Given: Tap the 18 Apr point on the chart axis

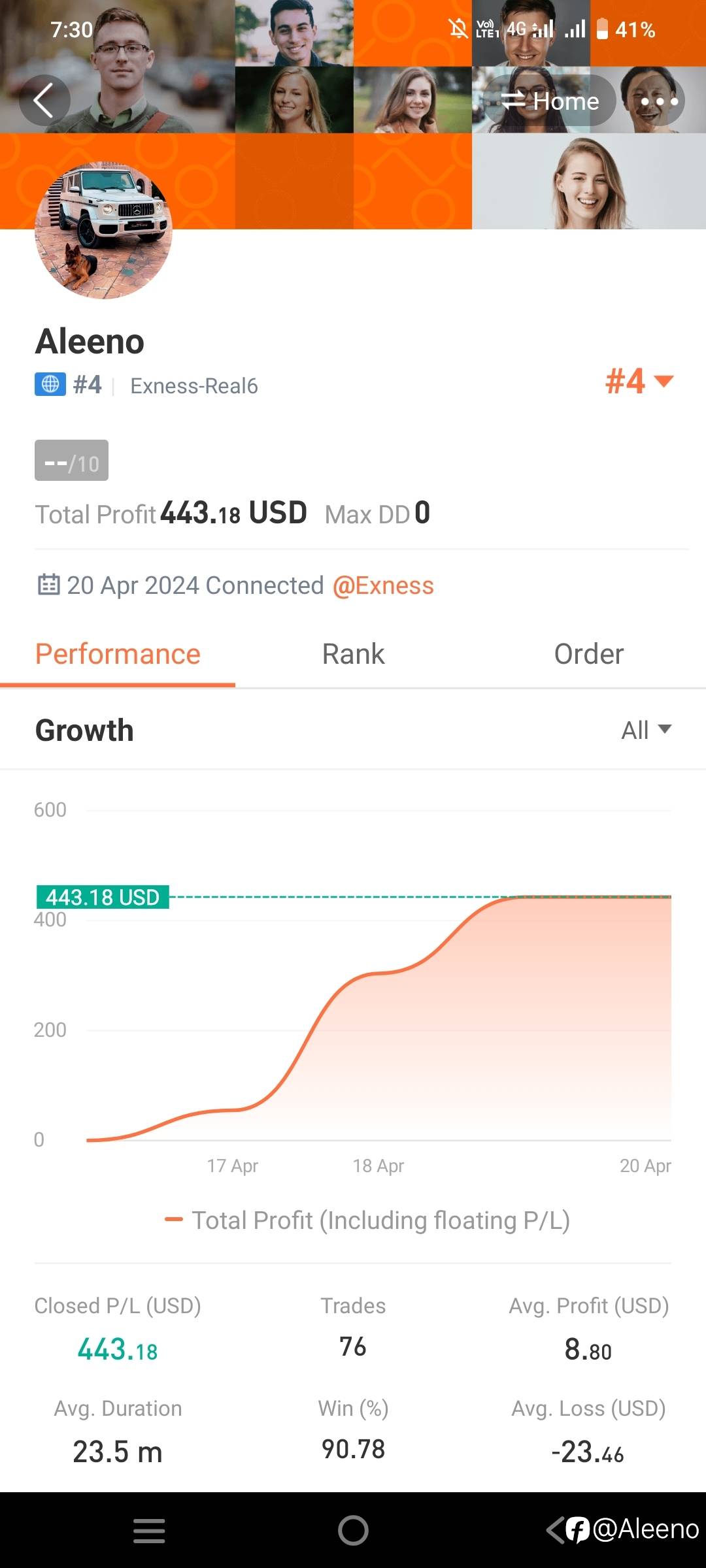Looking at the screenshot, I should click(x=378, y=1166).
